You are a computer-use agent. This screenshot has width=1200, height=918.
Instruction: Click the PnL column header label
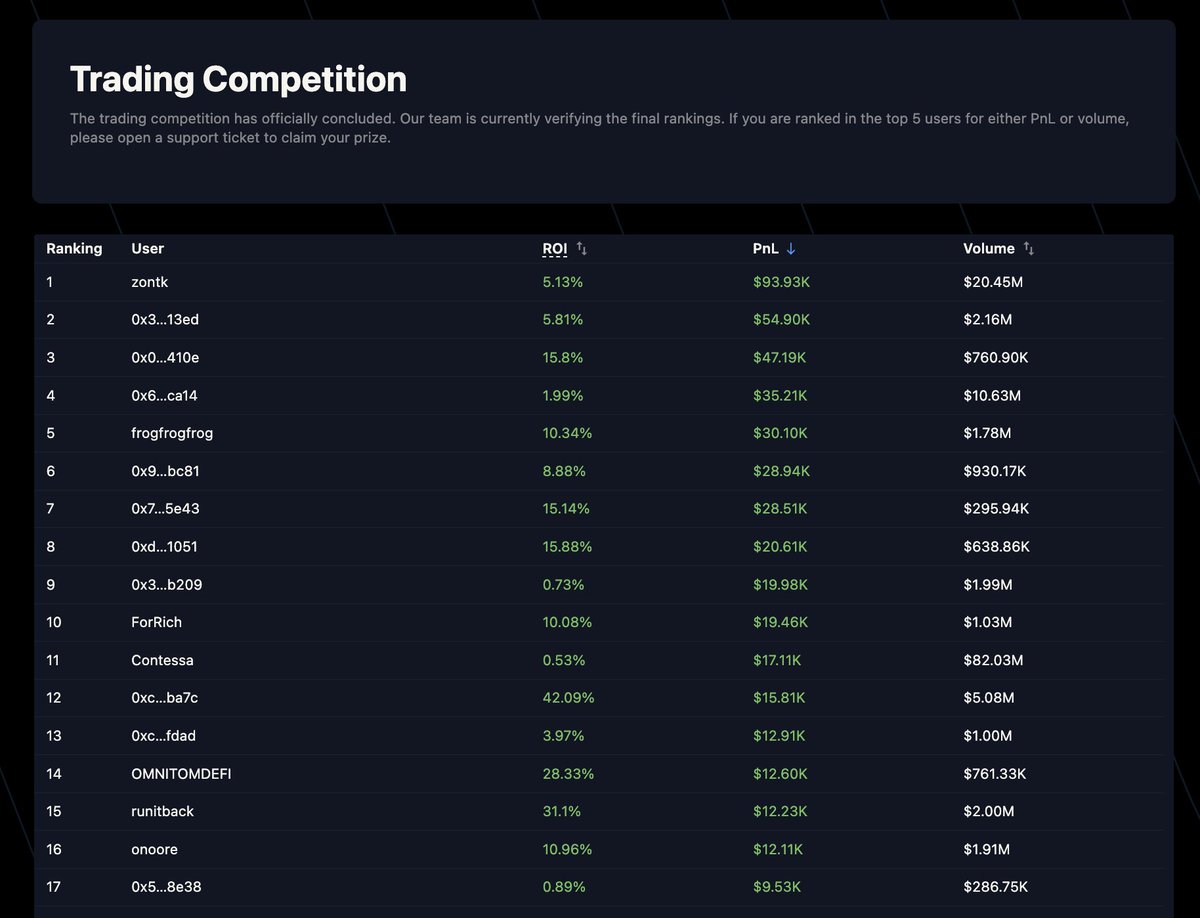766,248
